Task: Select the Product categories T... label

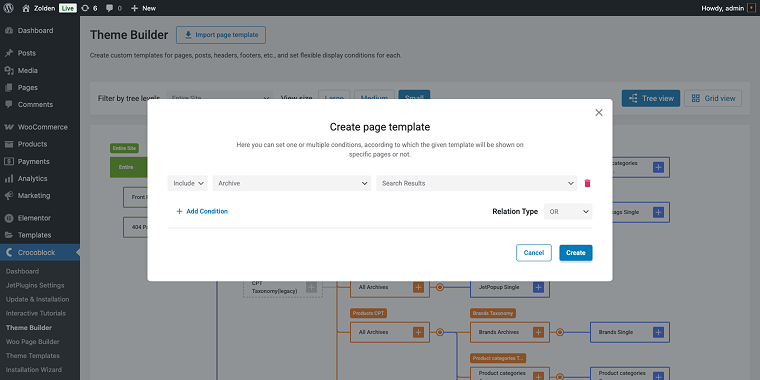Action: (498, 358)
